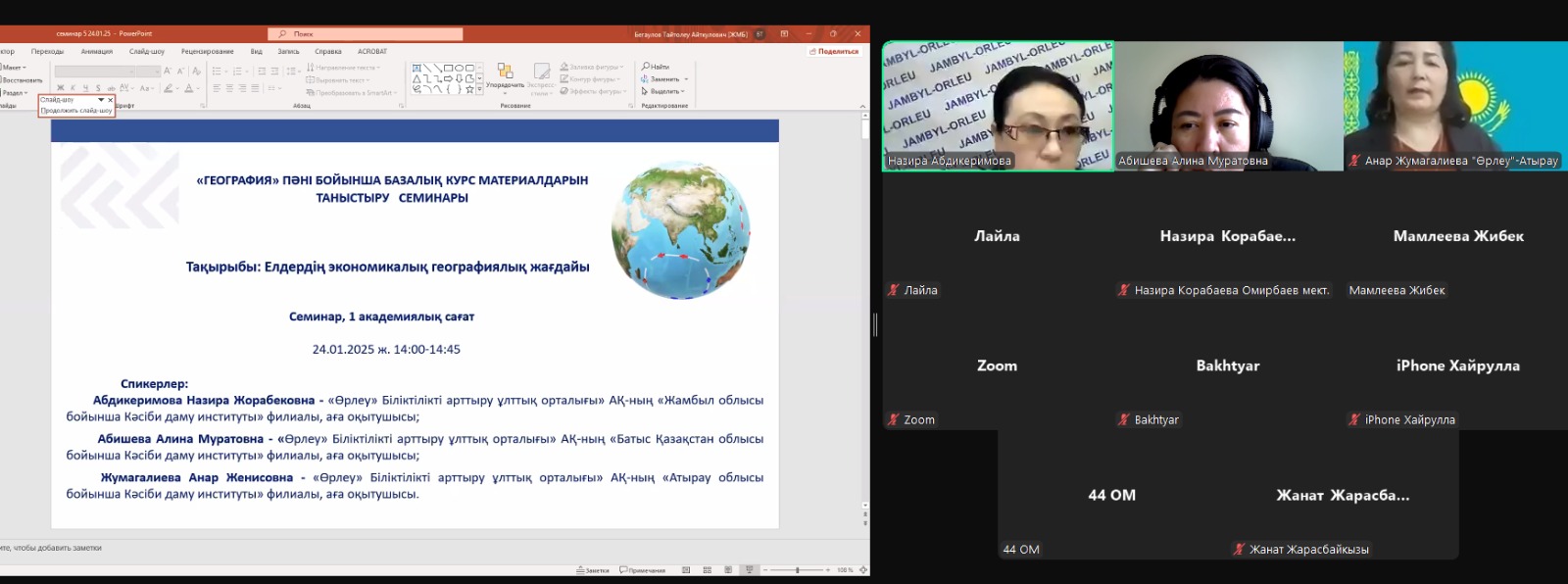The image size is (1568, 584).
Task: Click the zoom slider handle
Action: (x=797, y=570)
